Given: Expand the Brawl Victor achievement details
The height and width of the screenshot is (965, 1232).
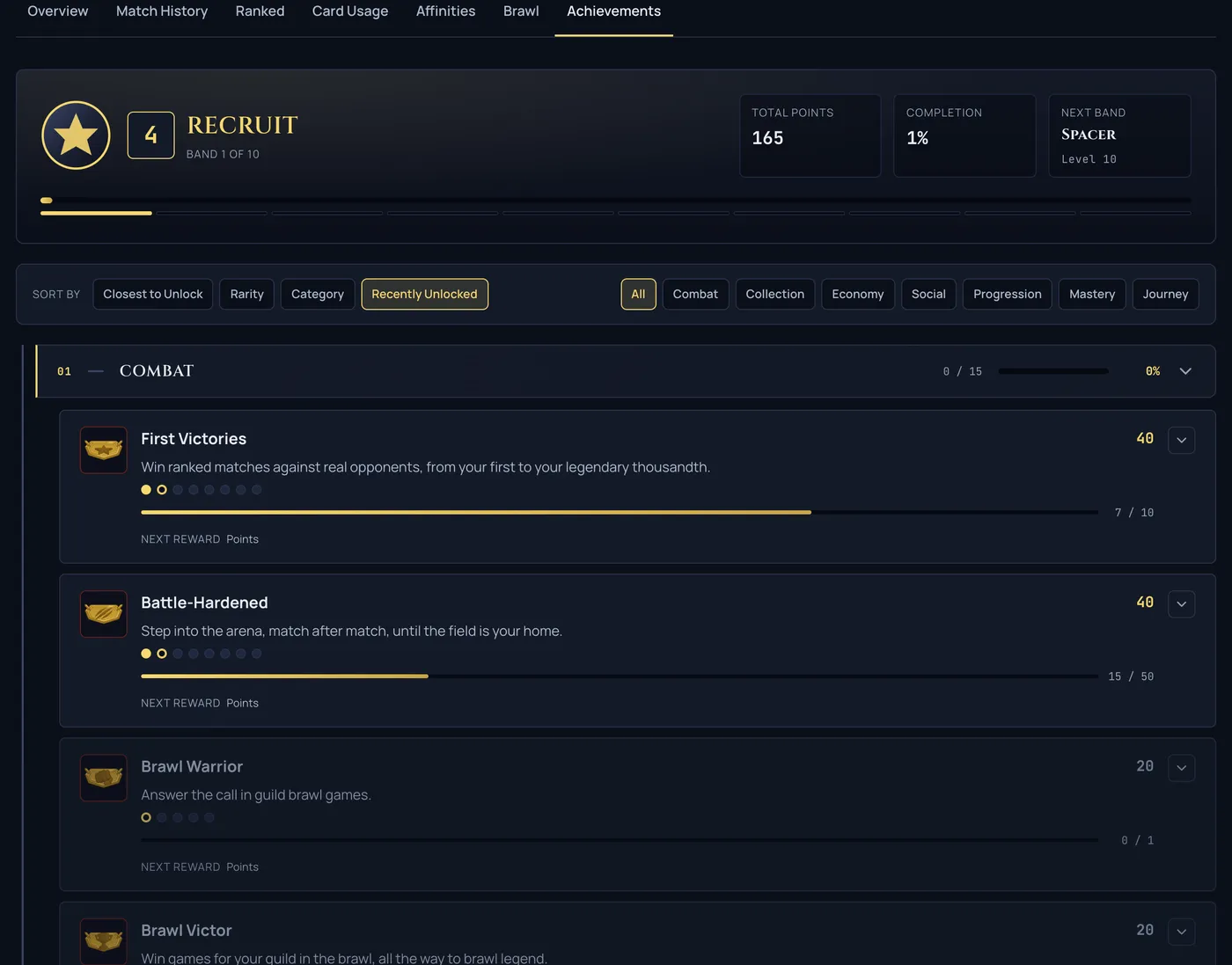Looking at the screenshot, I should click(x=1181, y=932).
